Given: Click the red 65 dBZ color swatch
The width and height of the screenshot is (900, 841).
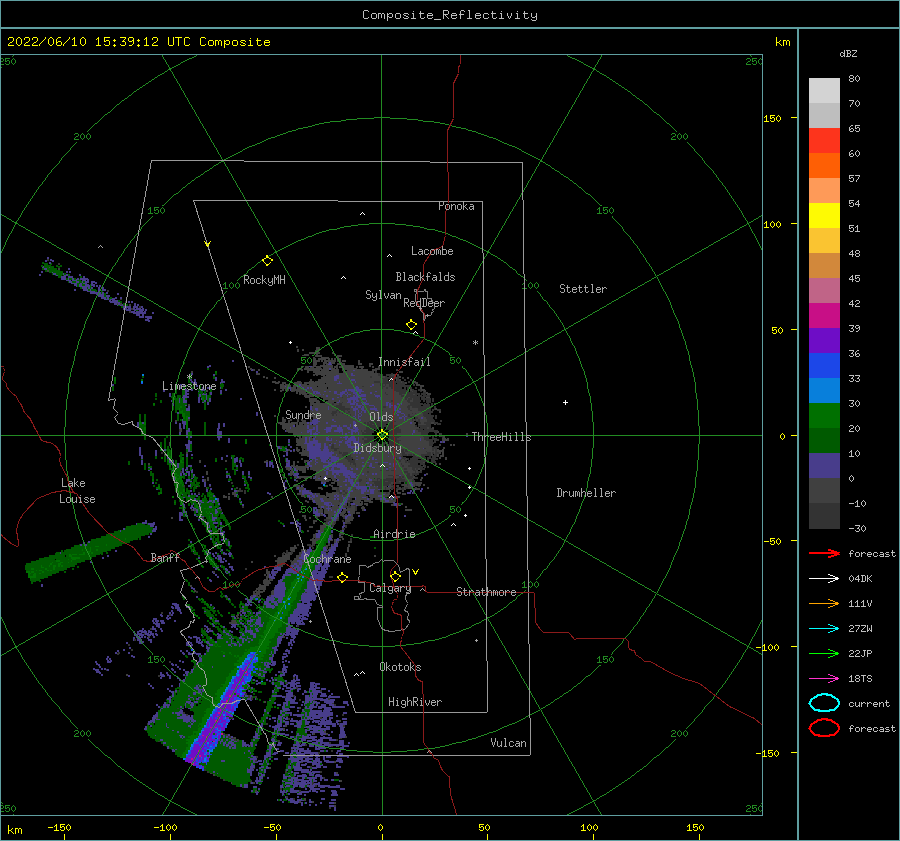Looking at the screenshot, I should coord(824,140).
